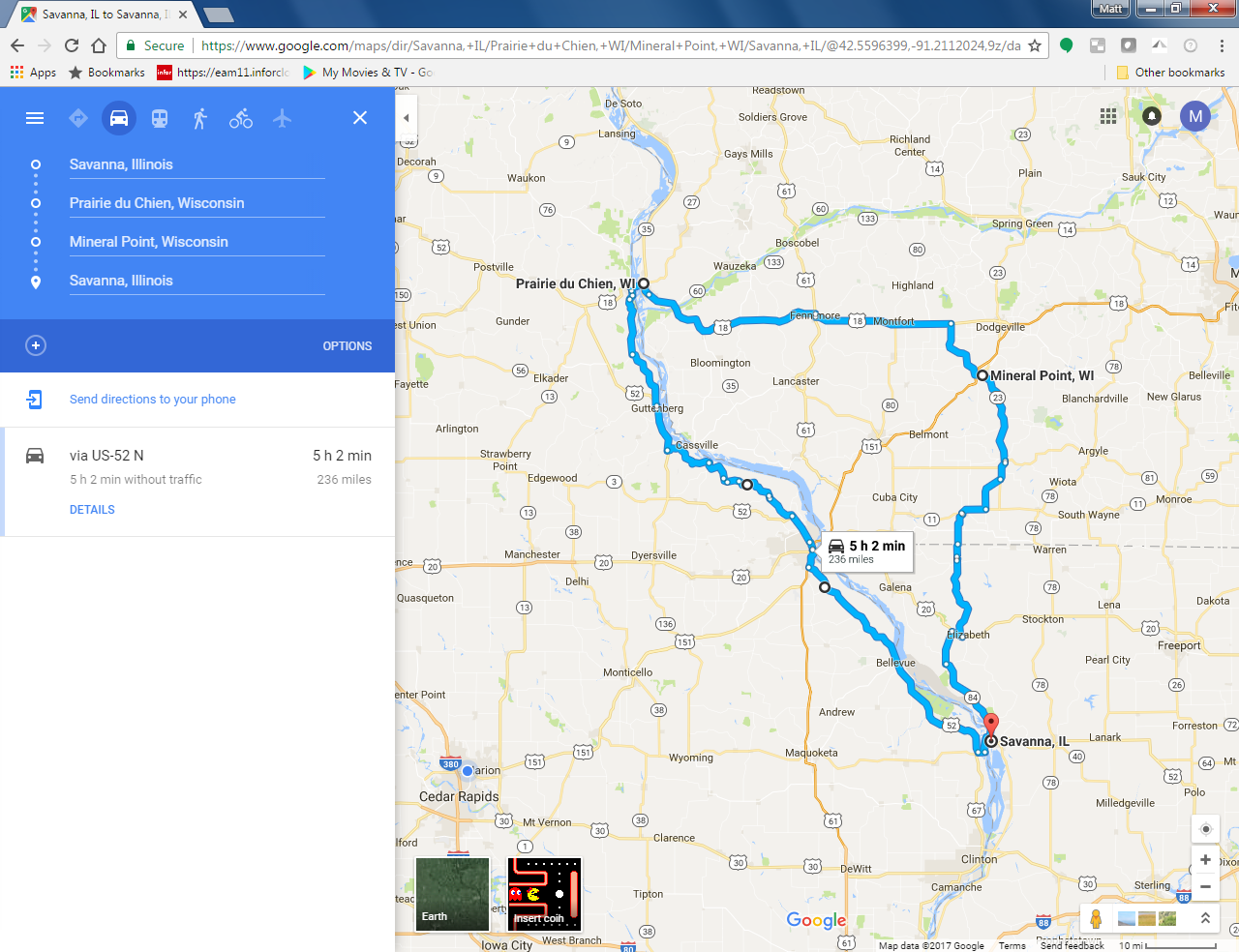Select the best travel mode icon

[x=78, y=118]
